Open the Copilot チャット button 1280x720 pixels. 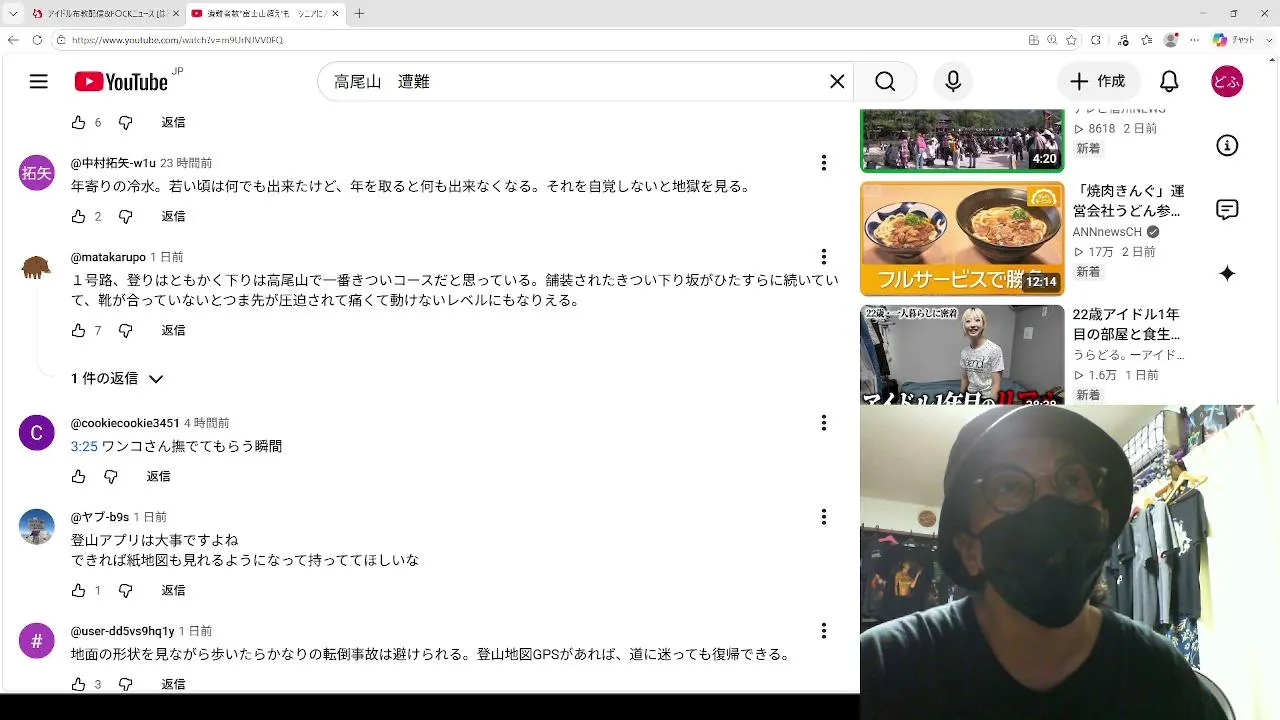(1234, 40)
